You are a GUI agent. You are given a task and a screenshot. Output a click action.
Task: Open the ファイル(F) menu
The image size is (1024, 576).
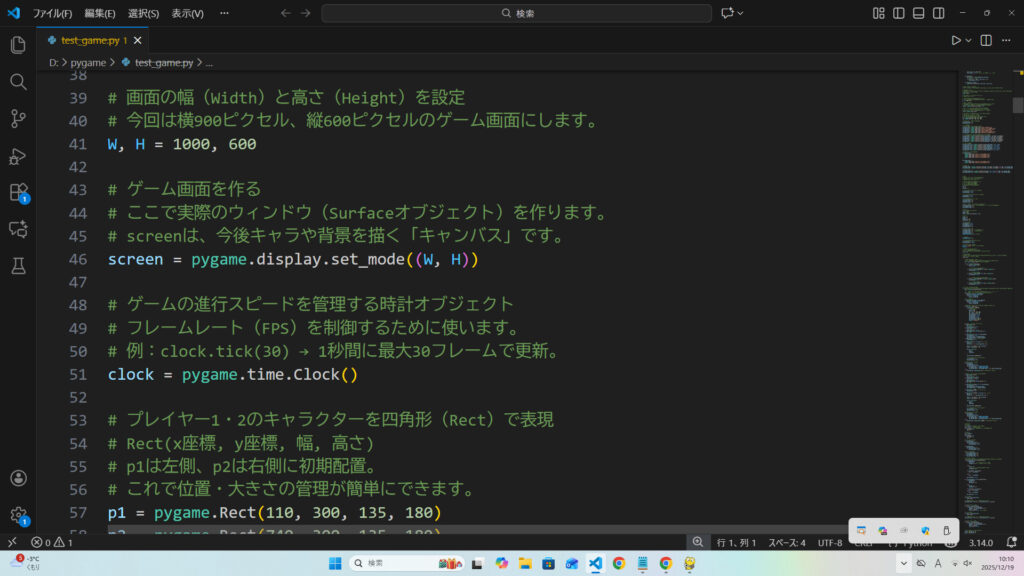point(52,13)
